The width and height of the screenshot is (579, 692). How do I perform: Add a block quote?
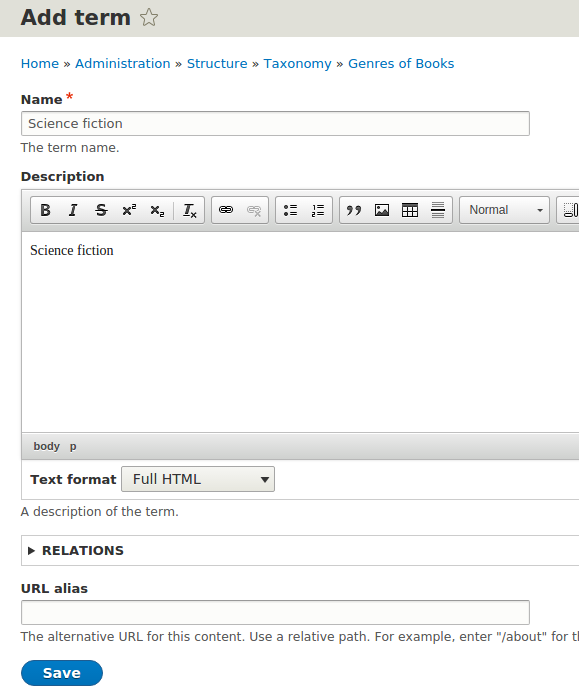click(x=354, y=210)
